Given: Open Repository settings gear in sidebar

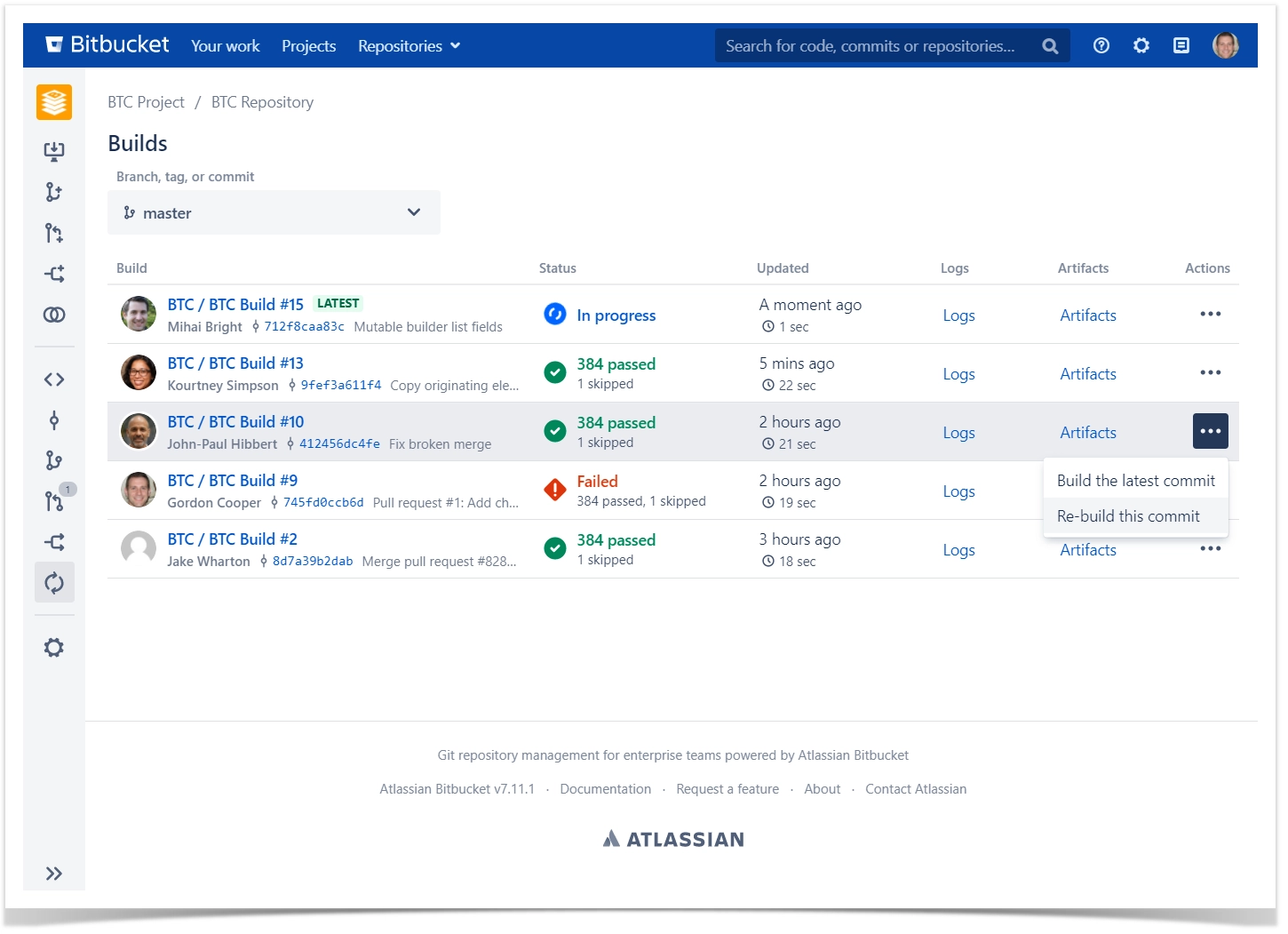Looking at the screenshot, I should (x=54, y=648).
